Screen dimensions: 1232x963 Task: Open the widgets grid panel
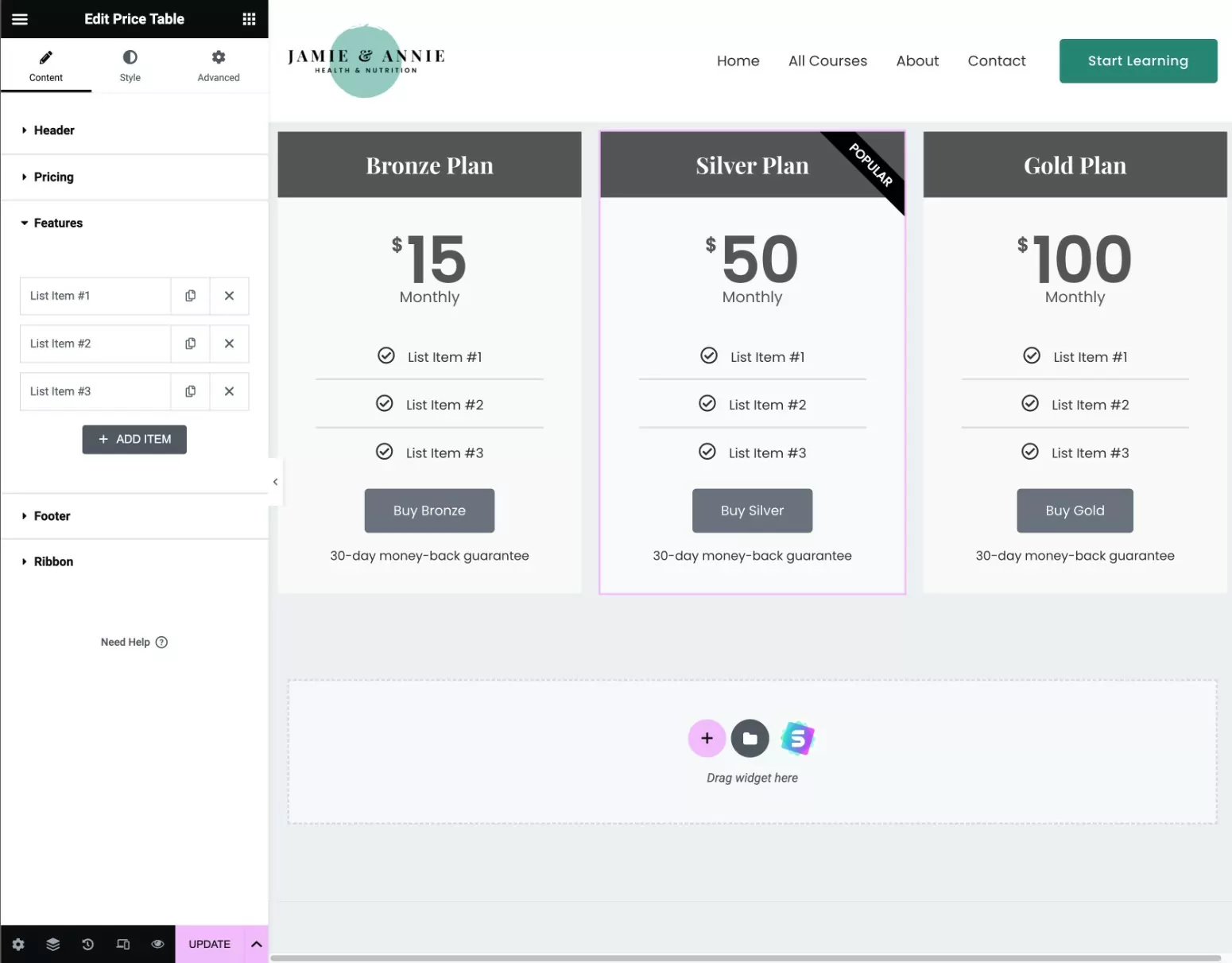(x=249, y=19)
